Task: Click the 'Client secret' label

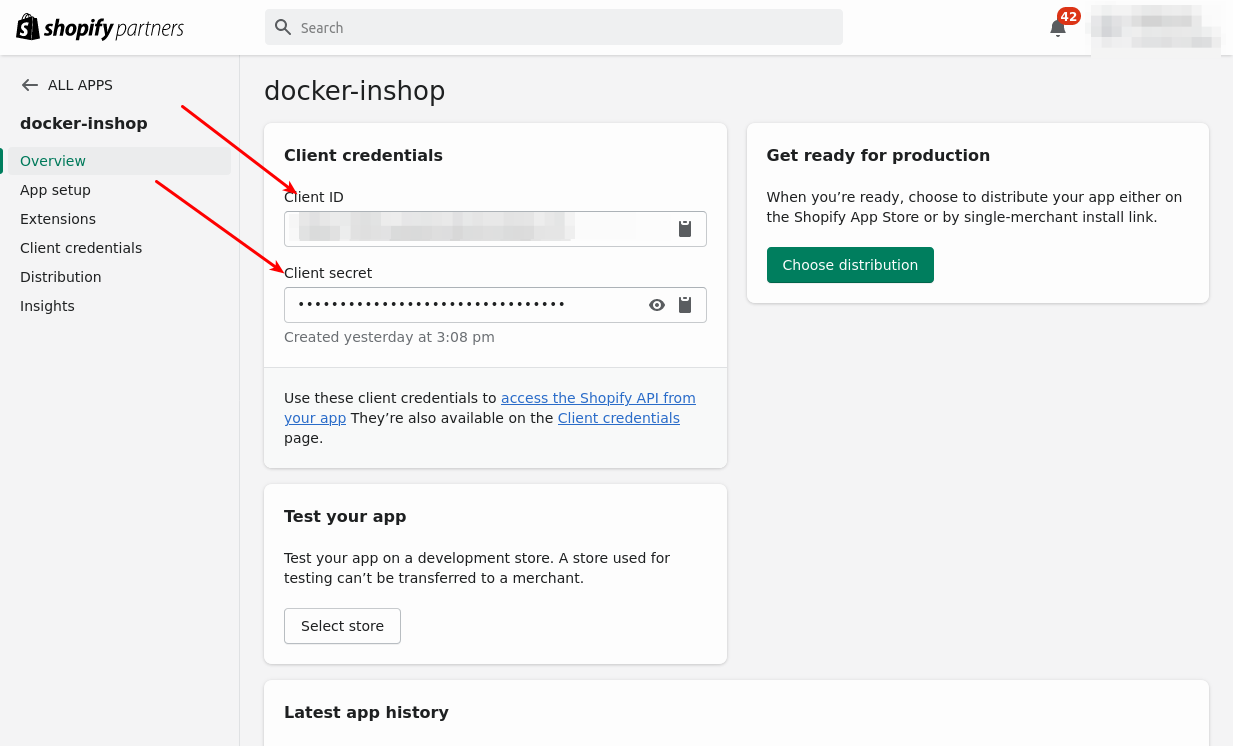Action: click(x=328, y=273)
